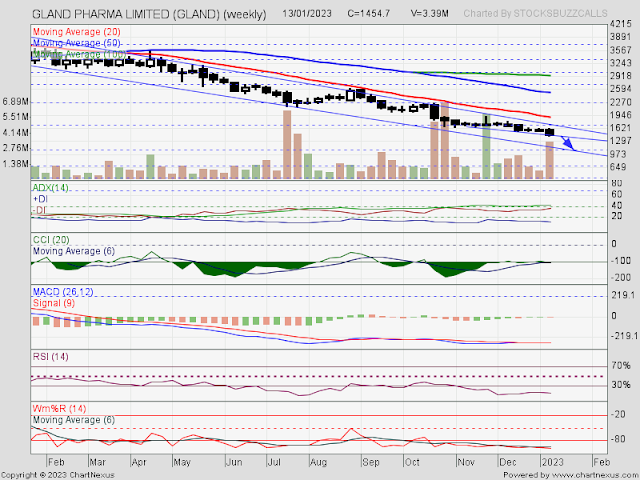Select the red Moving Average (20) legend
Viewport: 640px width, 480px height.
point(76,32)
